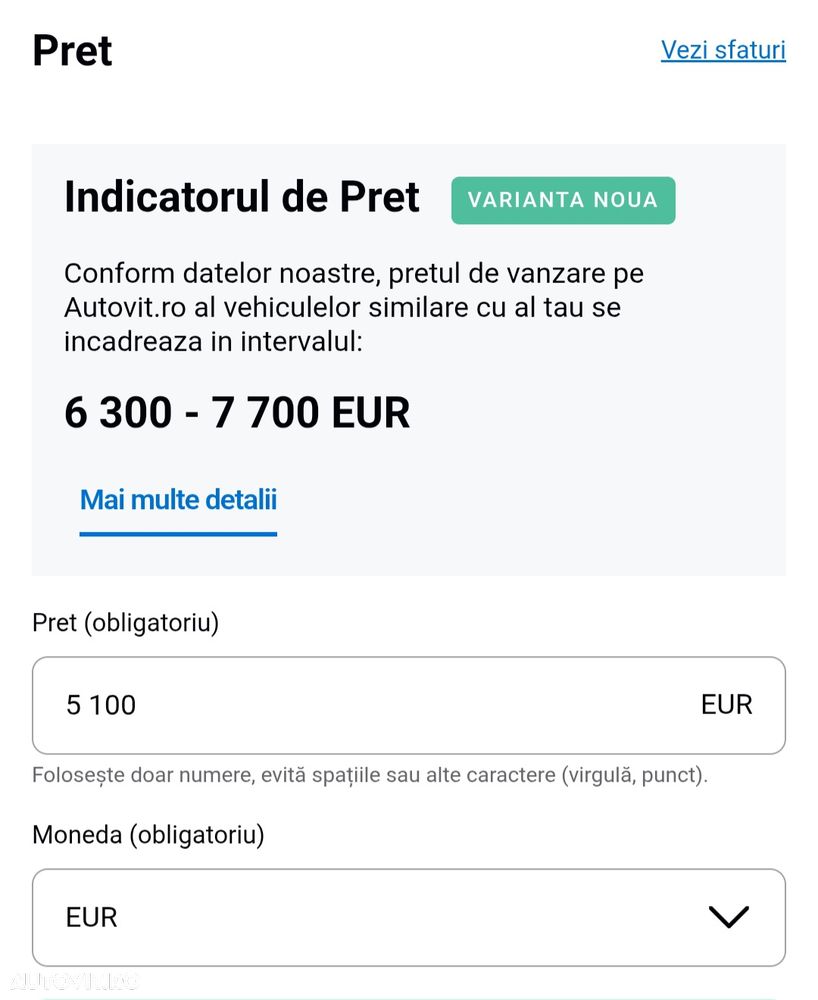This screenshot has height=1000, width=818.
Task: Click the selected EUR value in Moneda
Action: tap(92, 917)
